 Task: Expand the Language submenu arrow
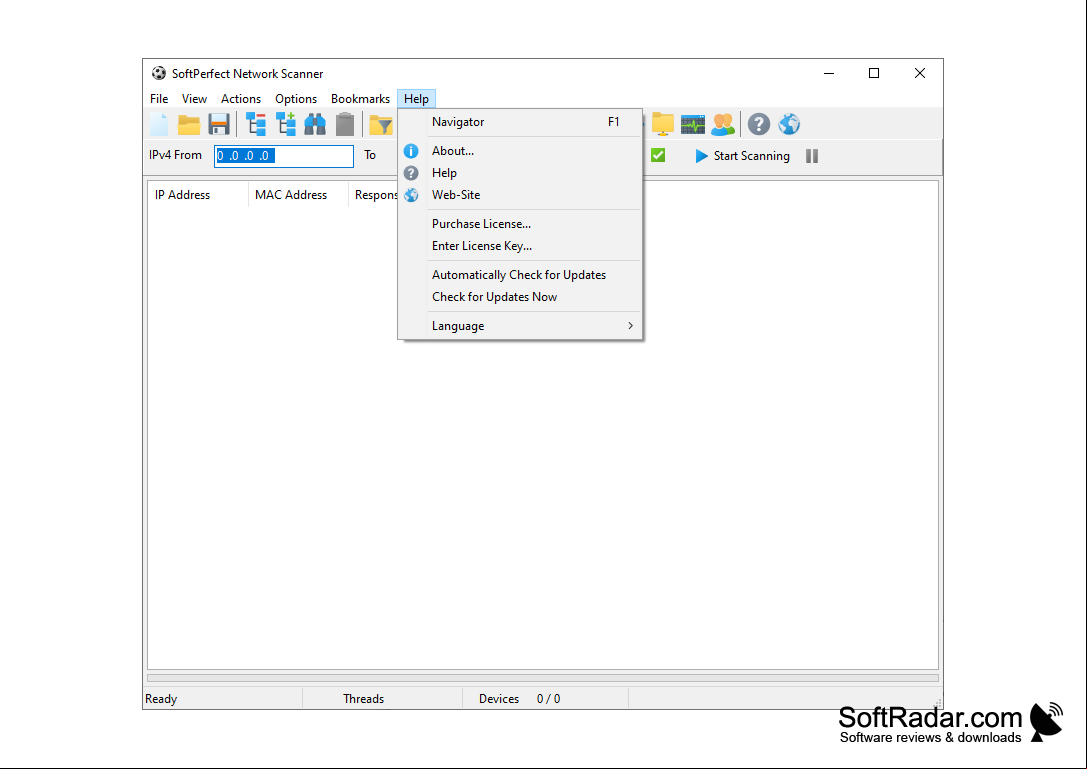(630, 325)
